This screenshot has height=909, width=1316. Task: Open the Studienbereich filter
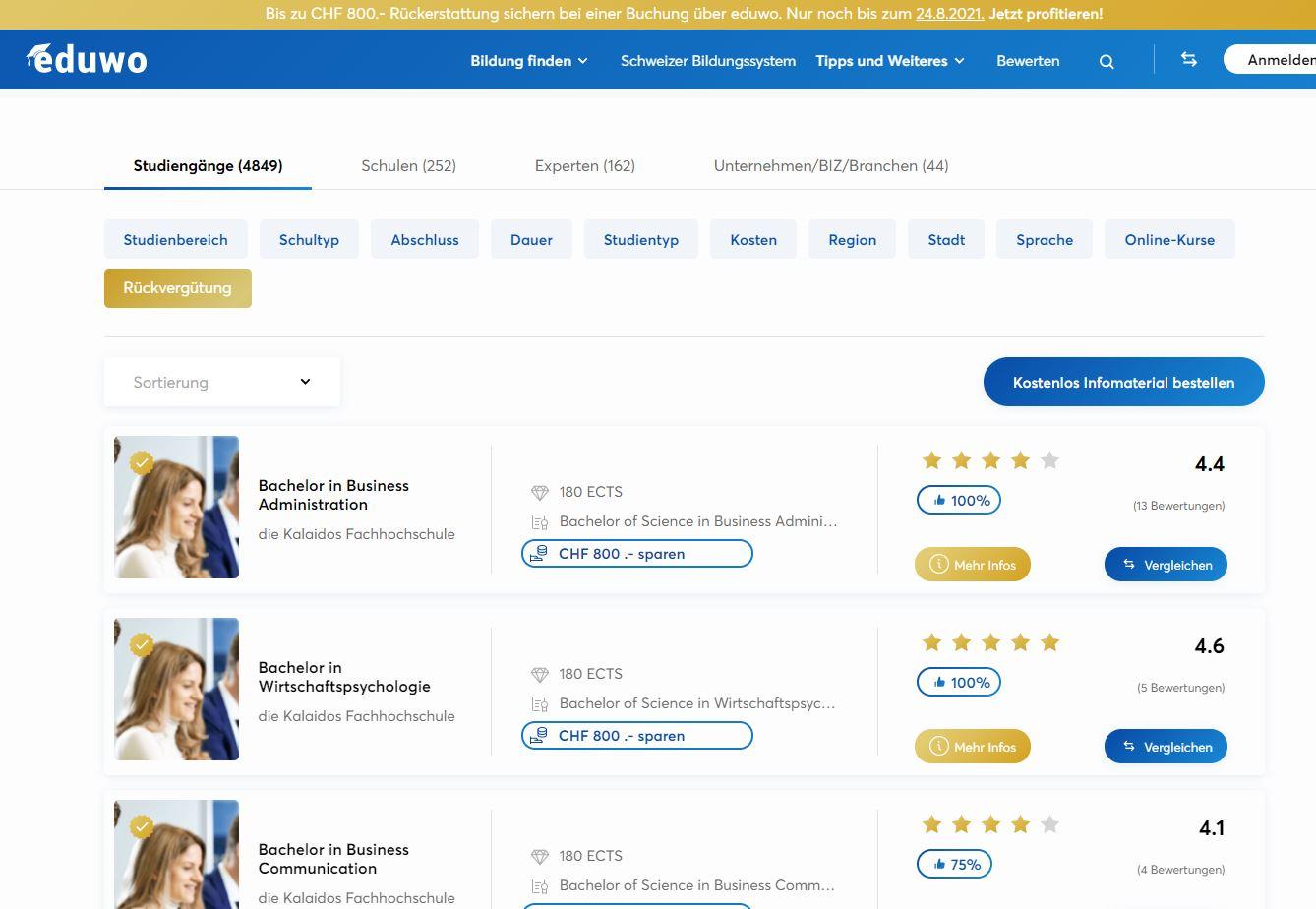point(176,239)
